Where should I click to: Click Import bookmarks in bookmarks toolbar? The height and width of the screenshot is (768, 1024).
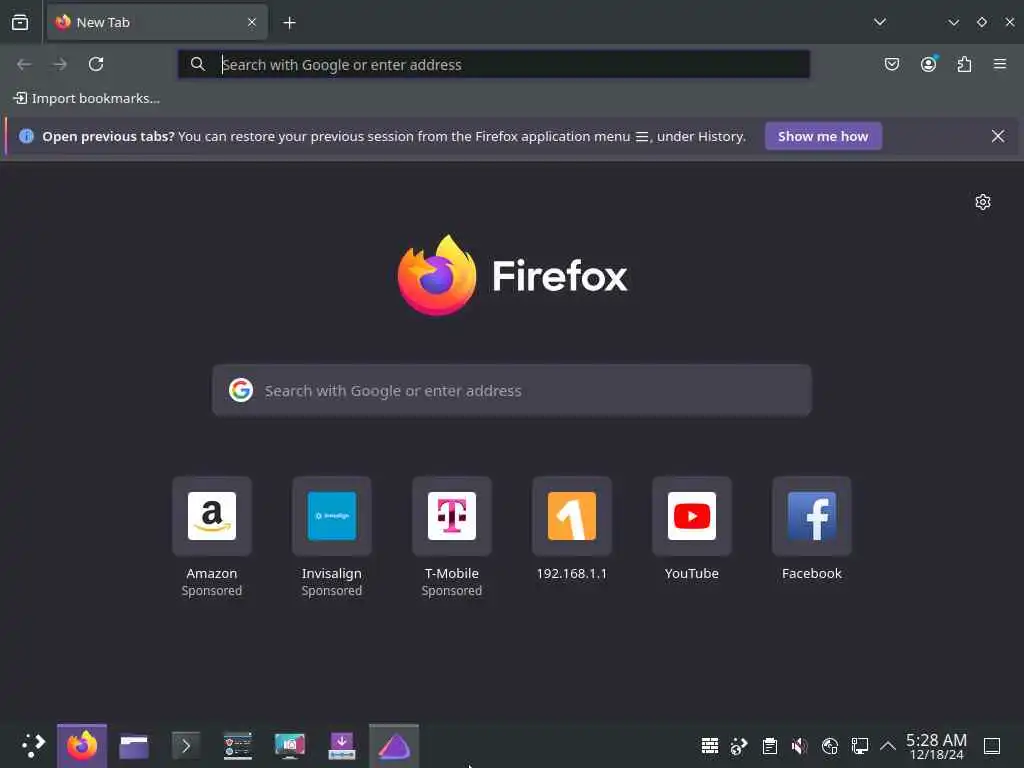[87, 99]
